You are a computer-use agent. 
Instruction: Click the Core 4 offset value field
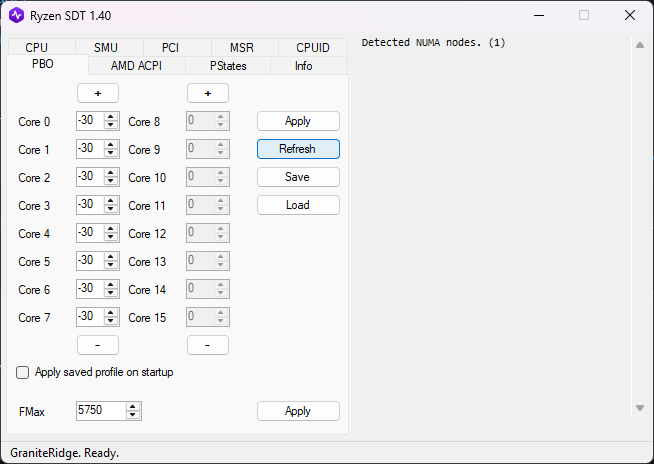89,232
